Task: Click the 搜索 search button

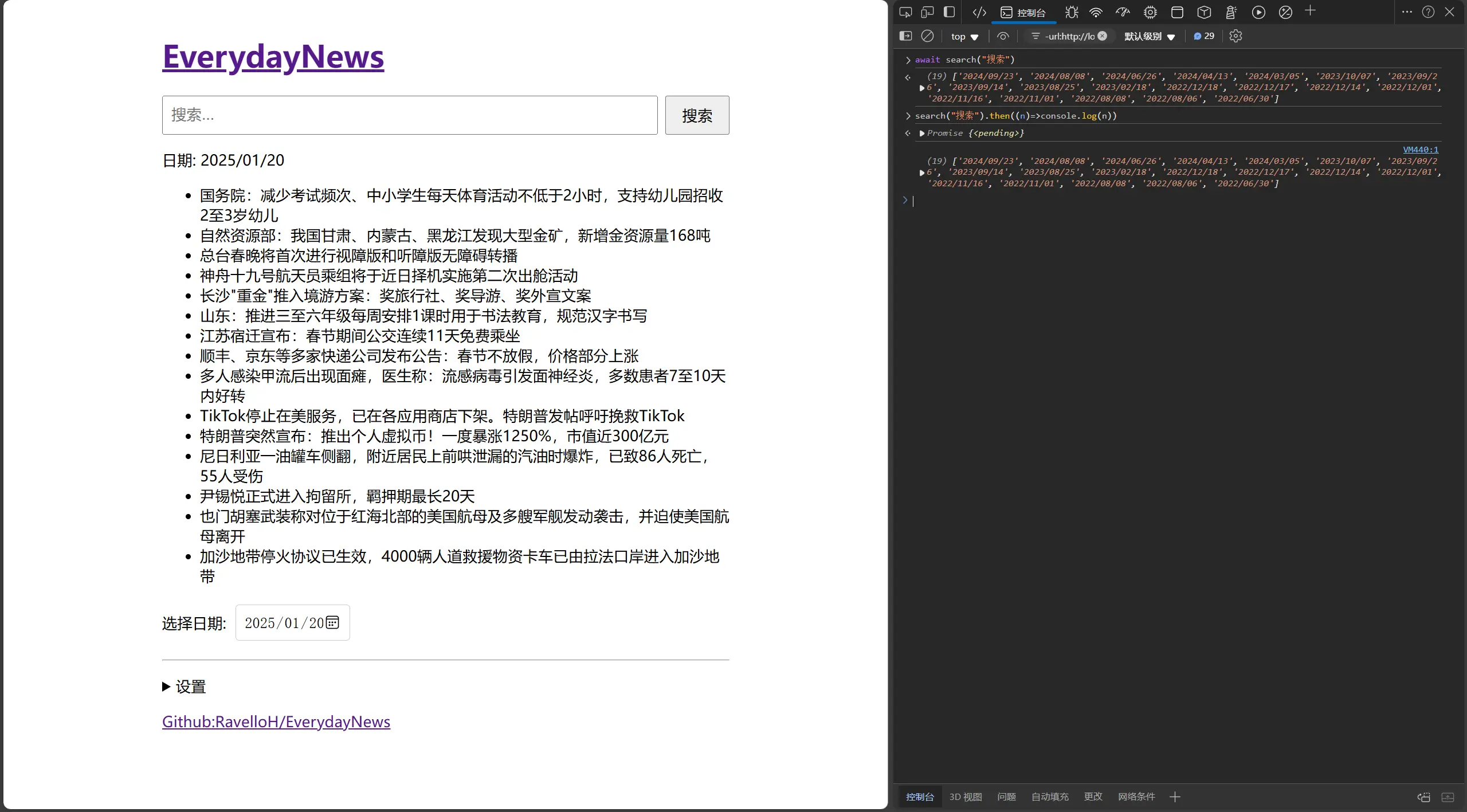Action: 697,115
